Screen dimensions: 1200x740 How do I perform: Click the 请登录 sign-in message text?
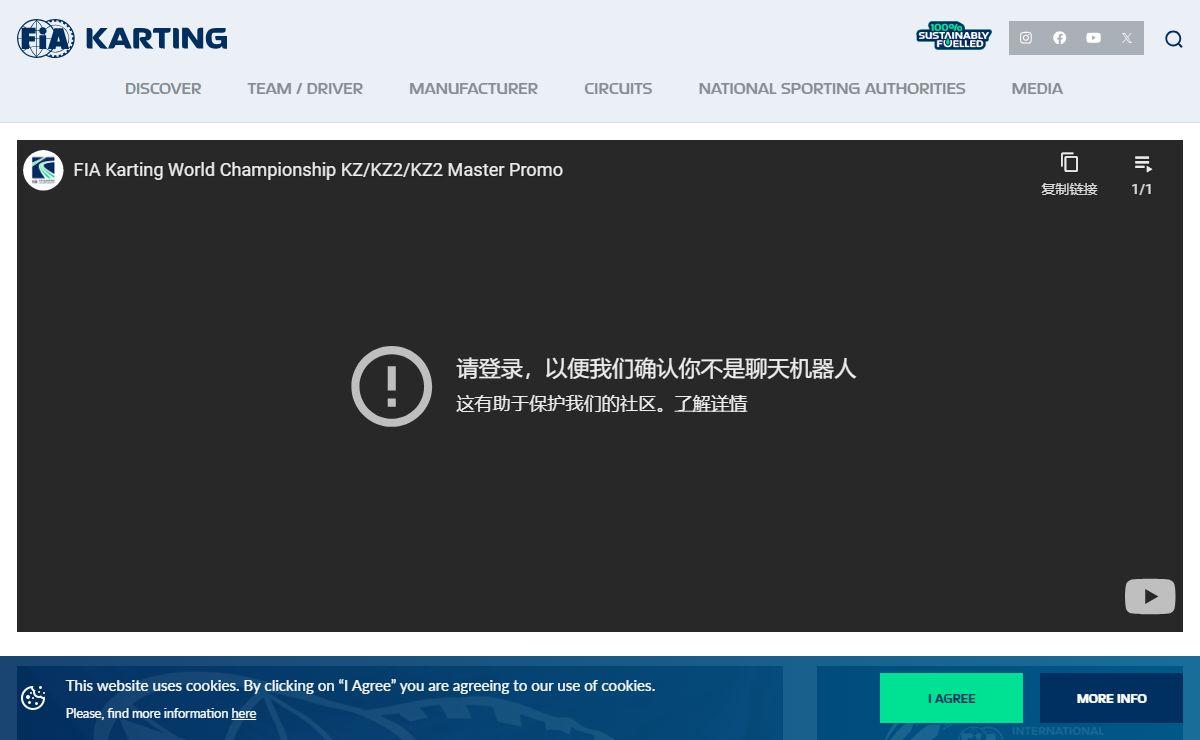pos(656,369)
